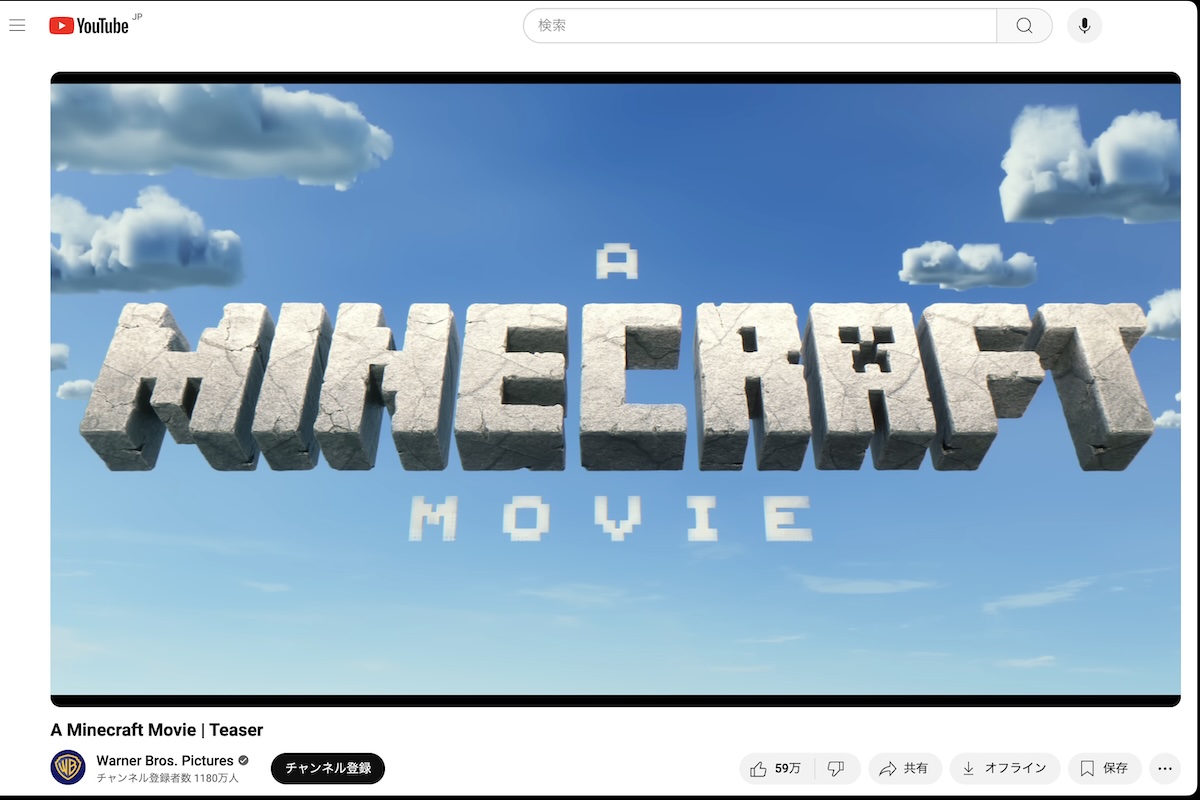Screen dimensions: 1200x800
Task: Like the video with 59万 thumbs-up
Action: tap(777, 768)
